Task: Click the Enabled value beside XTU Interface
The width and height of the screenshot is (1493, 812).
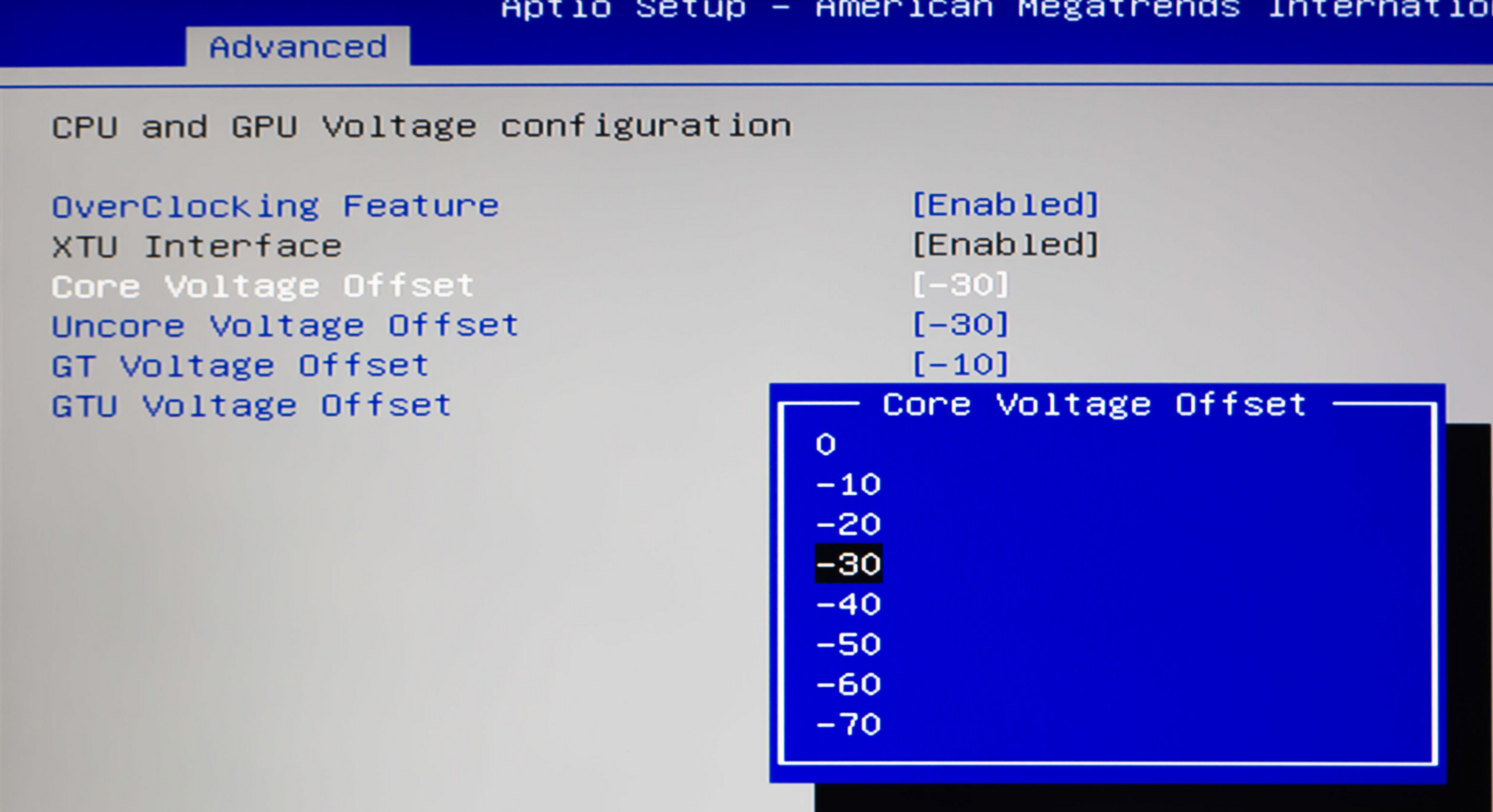Action: (1004, 245)
